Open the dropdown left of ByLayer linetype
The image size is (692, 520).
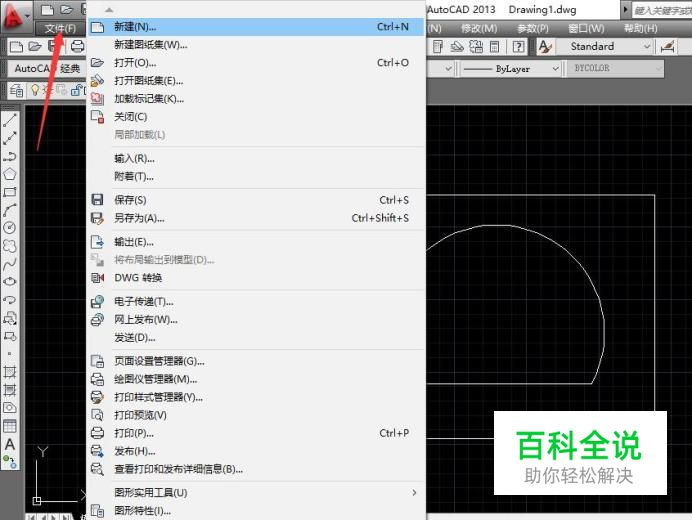(x=448, y=68)
